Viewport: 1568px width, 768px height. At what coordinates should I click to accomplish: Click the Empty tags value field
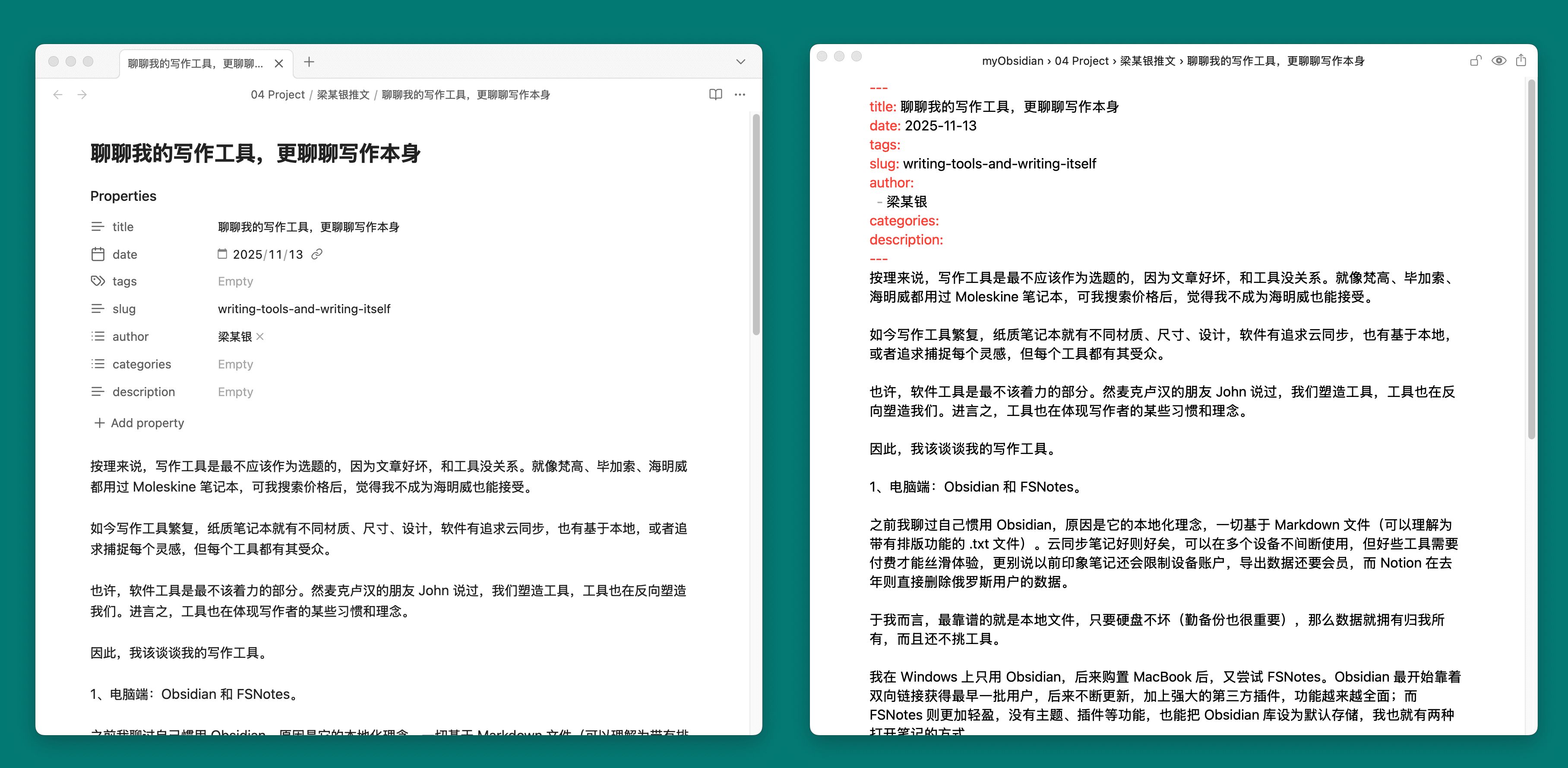(x=235, y=281)
